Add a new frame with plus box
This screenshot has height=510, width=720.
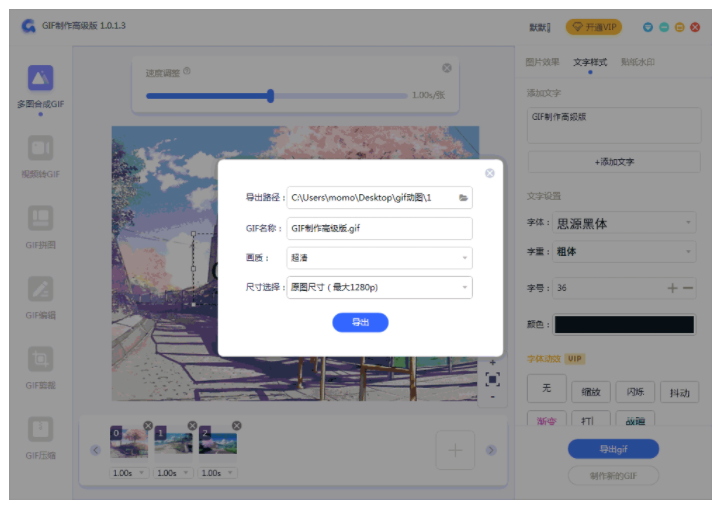455,450
